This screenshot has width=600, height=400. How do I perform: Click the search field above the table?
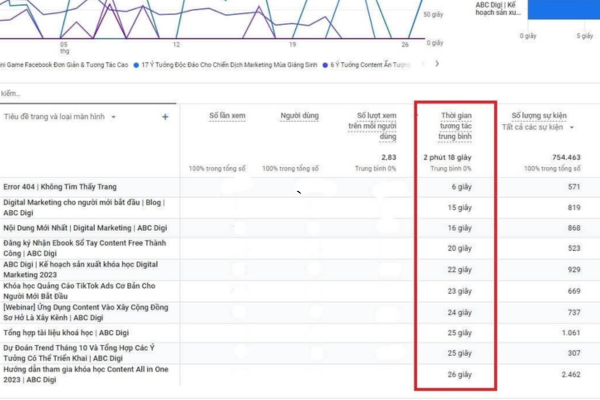(x=88, y=93)
